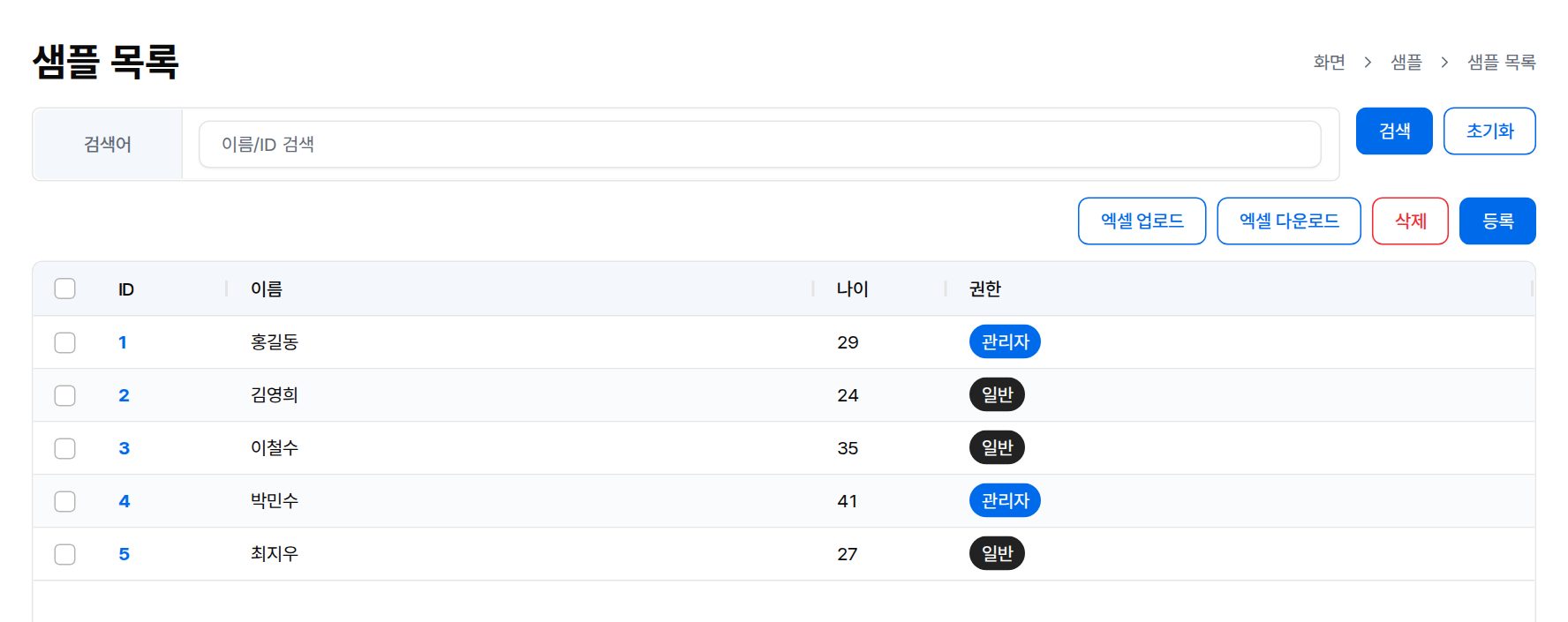
Task: Open 엑셀 업로드 upload
Action: pos(1142,221)
